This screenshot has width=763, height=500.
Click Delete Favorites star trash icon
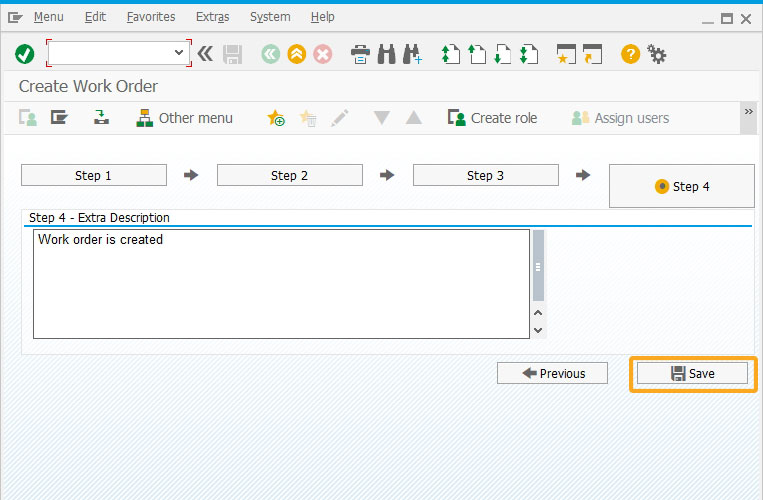coord(308,118)
